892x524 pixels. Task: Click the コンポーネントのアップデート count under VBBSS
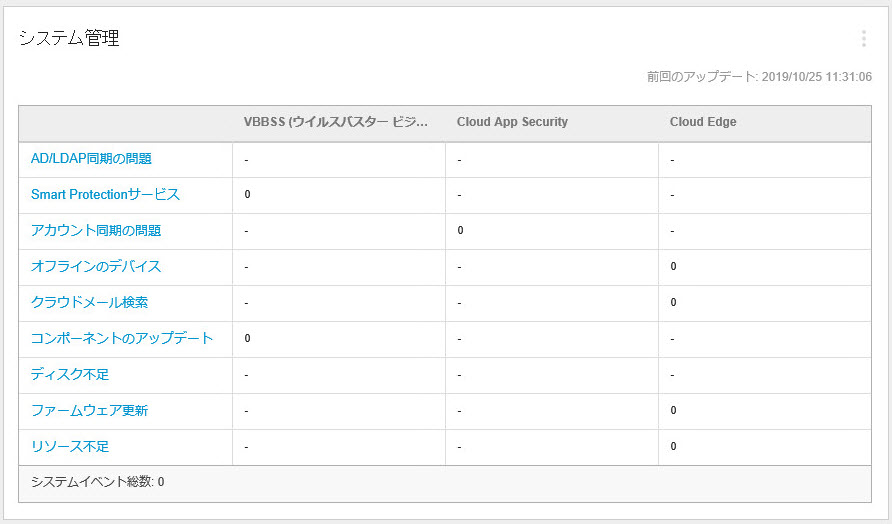(247, 339)
